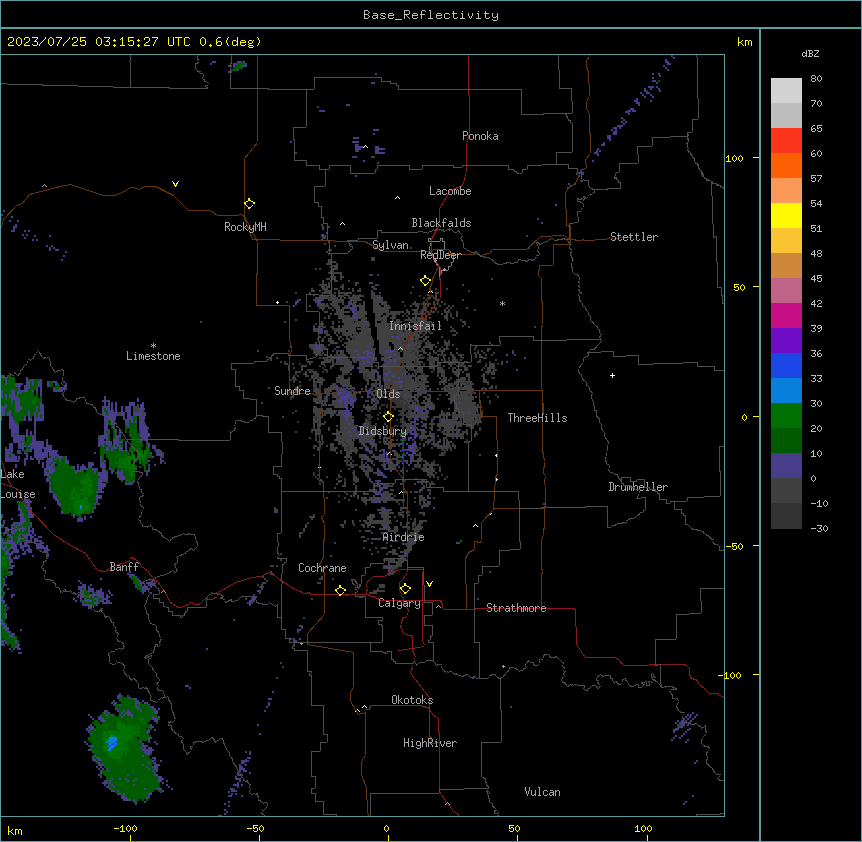Click the dBZ legend heading
Image resolution: width=862 pixels, height=842 pixels.
(810, 53)
